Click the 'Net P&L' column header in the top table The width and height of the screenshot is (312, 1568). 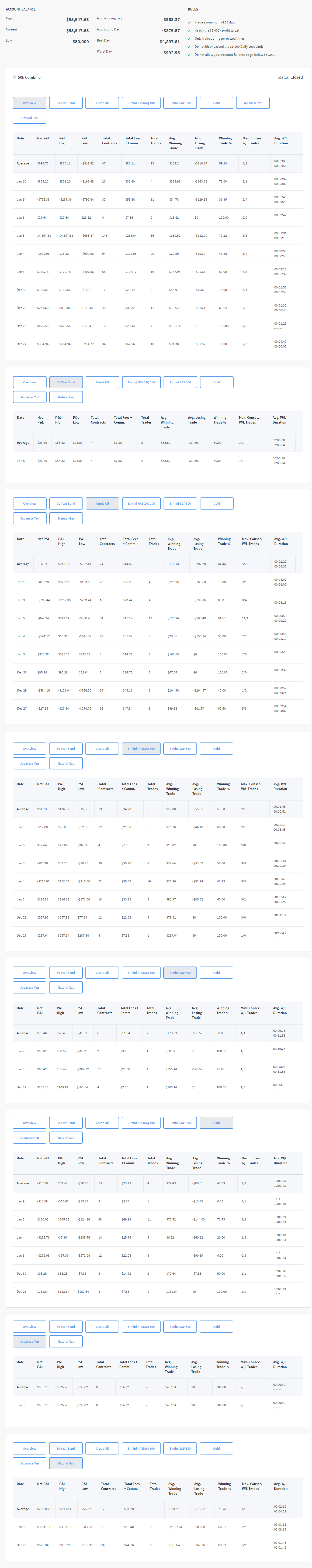pyautogui.click(x=43, y=138)
